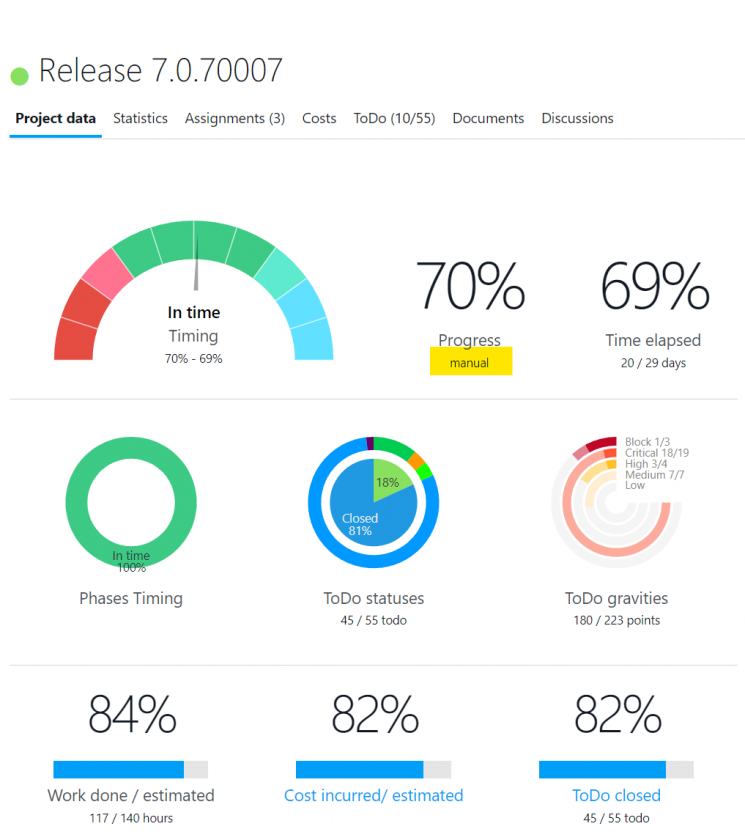This screenshot has height=840, width=745.
Task: Open the Project data tab
Action: 56,118
